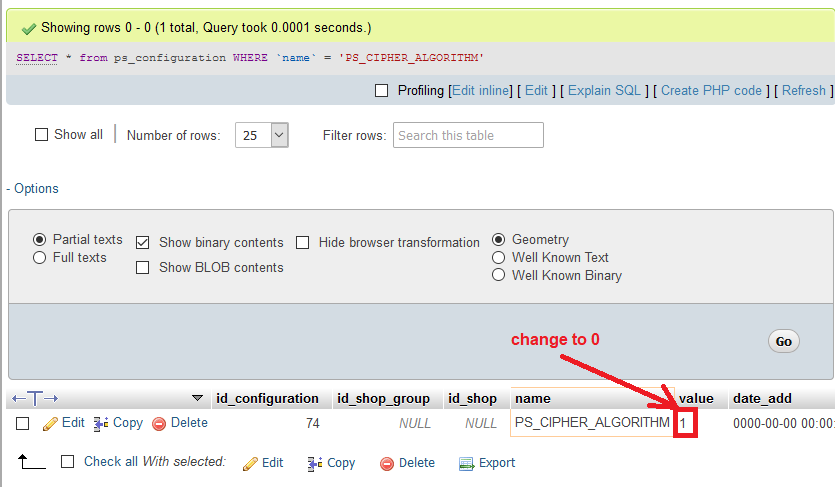
Task: Check Show BLOB contents
Action: [142, 267]
